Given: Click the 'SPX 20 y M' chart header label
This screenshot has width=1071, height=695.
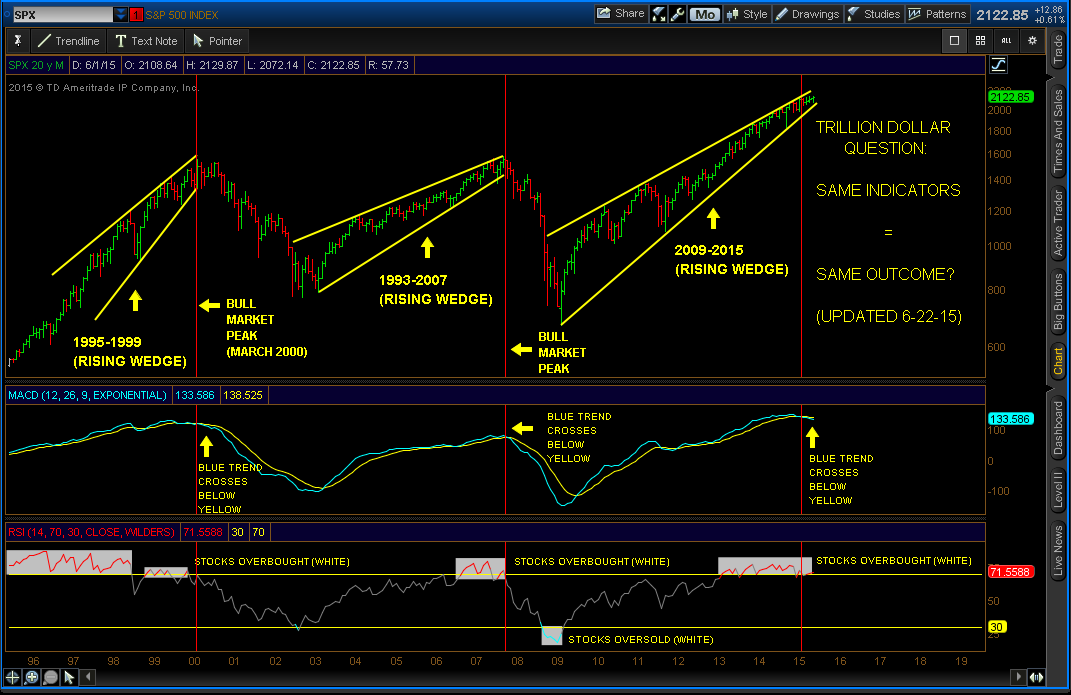Looking at the screenshot, I should click(x=36, y=65).
